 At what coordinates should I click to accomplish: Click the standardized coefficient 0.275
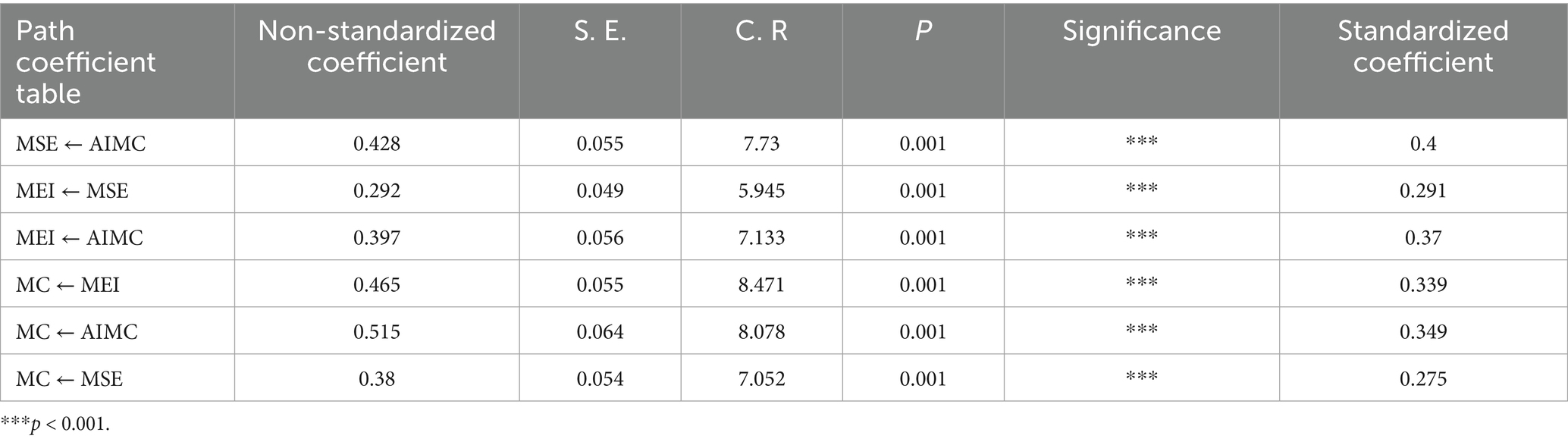(1422, 378)
